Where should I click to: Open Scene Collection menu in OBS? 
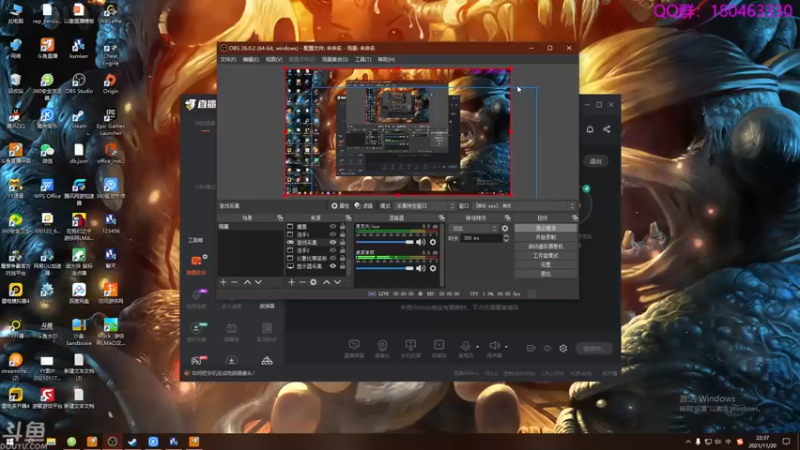coord(335,60)
